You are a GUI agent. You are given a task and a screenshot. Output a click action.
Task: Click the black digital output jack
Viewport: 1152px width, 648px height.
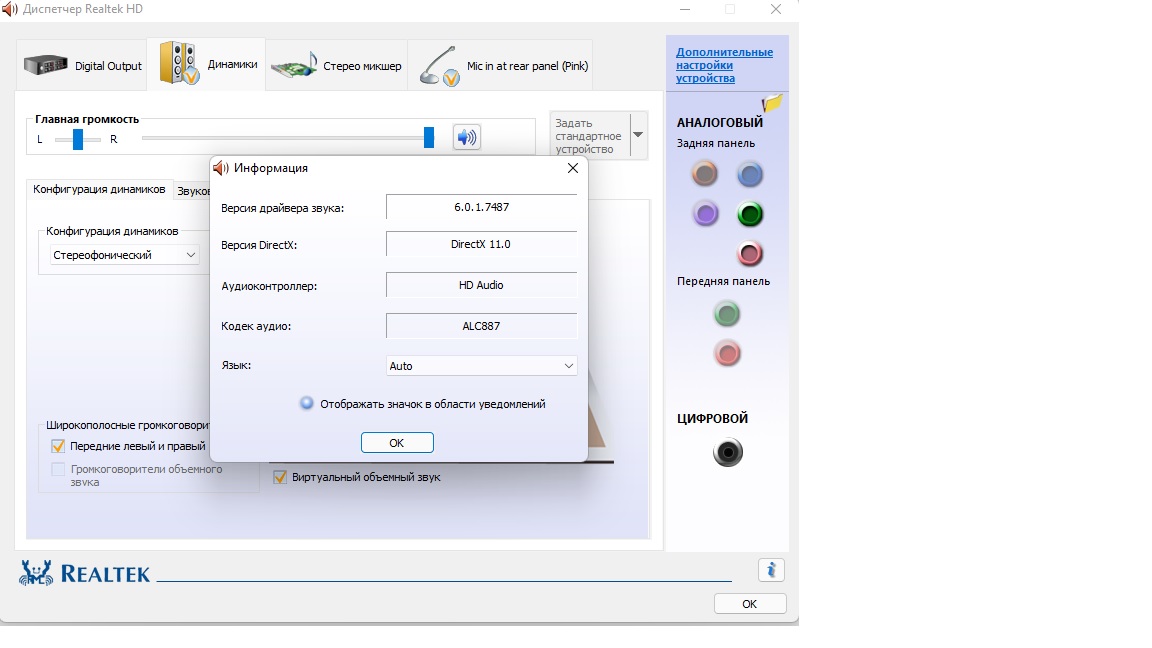coord(727,453)
